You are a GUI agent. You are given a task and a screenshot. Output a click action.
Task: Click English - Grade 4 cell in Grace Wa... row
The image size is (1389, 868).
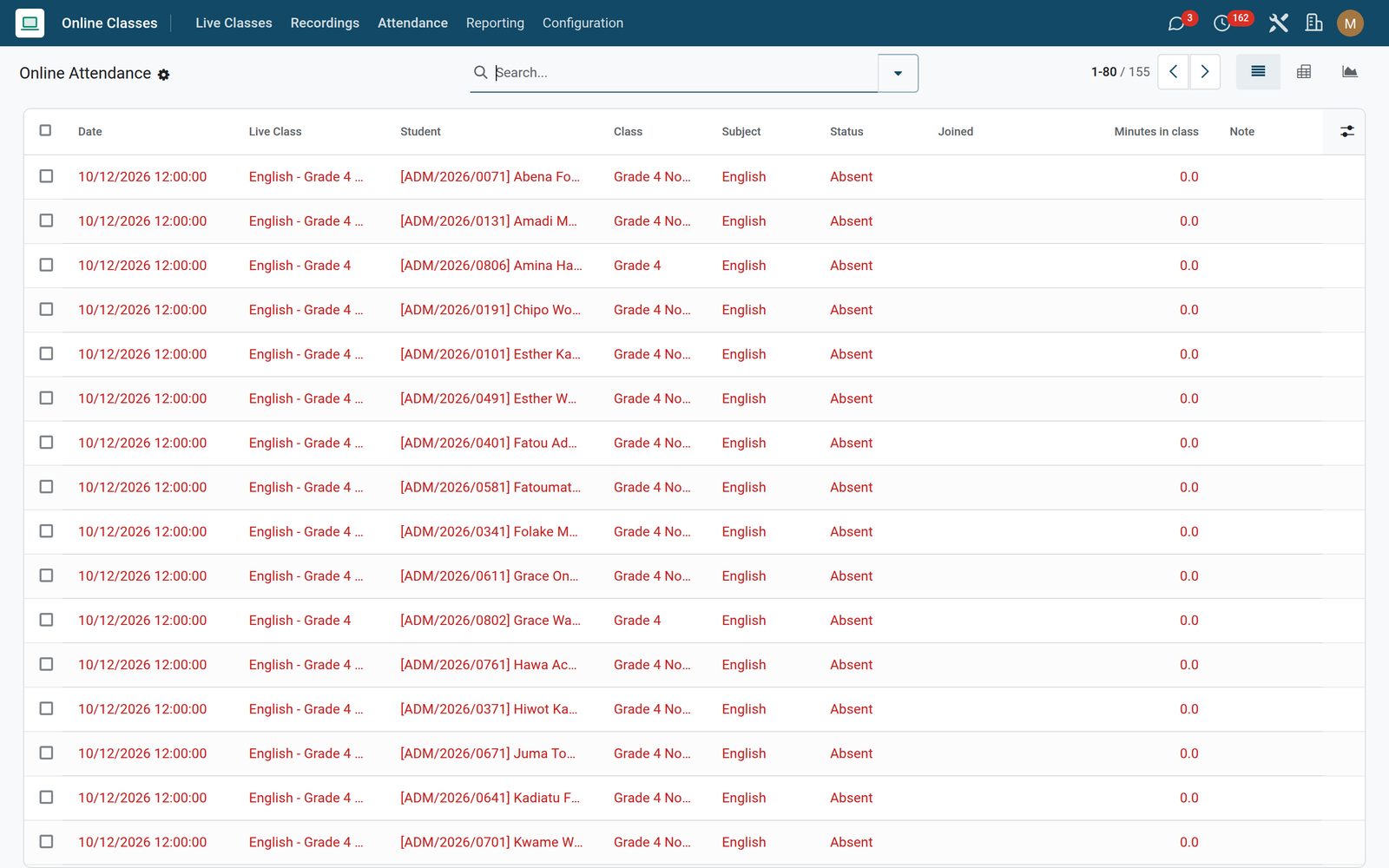tap(300, 620)
